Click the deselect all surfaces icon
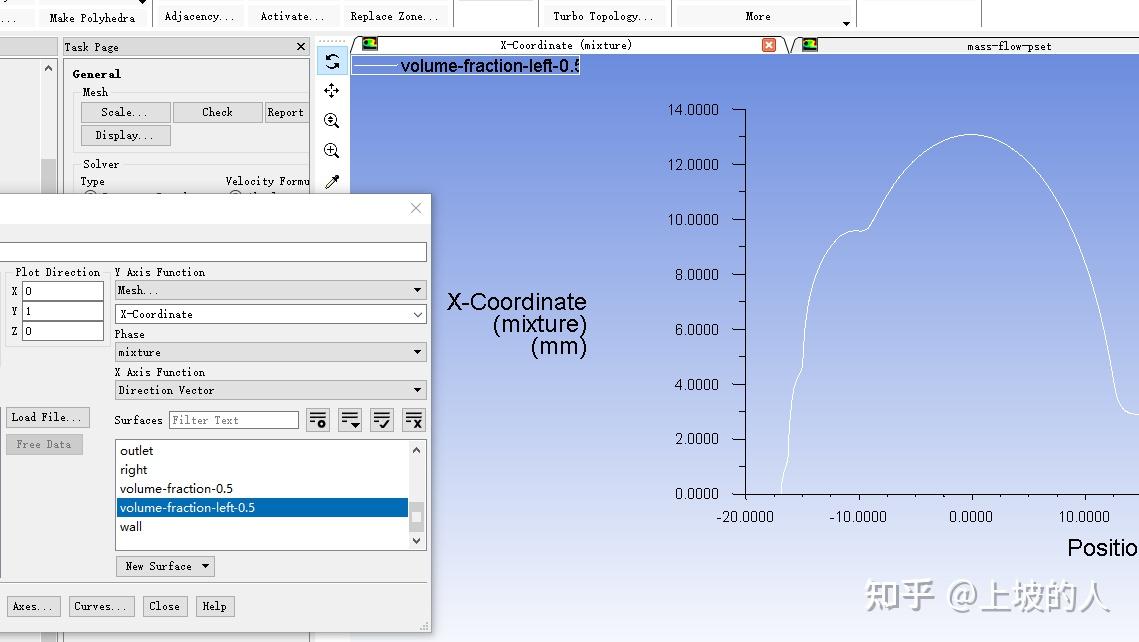The height and width of the screenshot is (642, 1139). (x=414, y=420)
